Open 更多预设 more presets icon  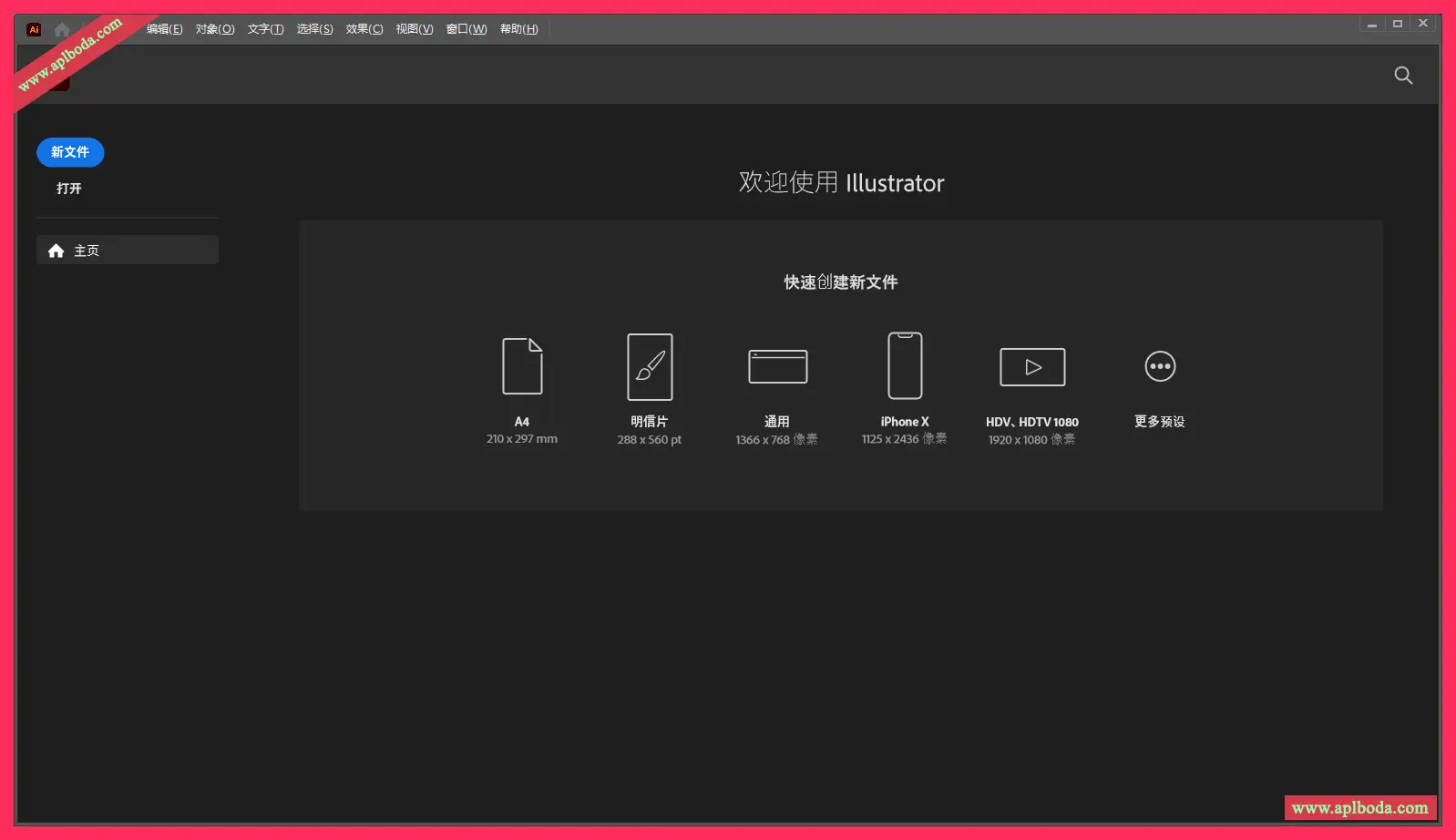1160,366
